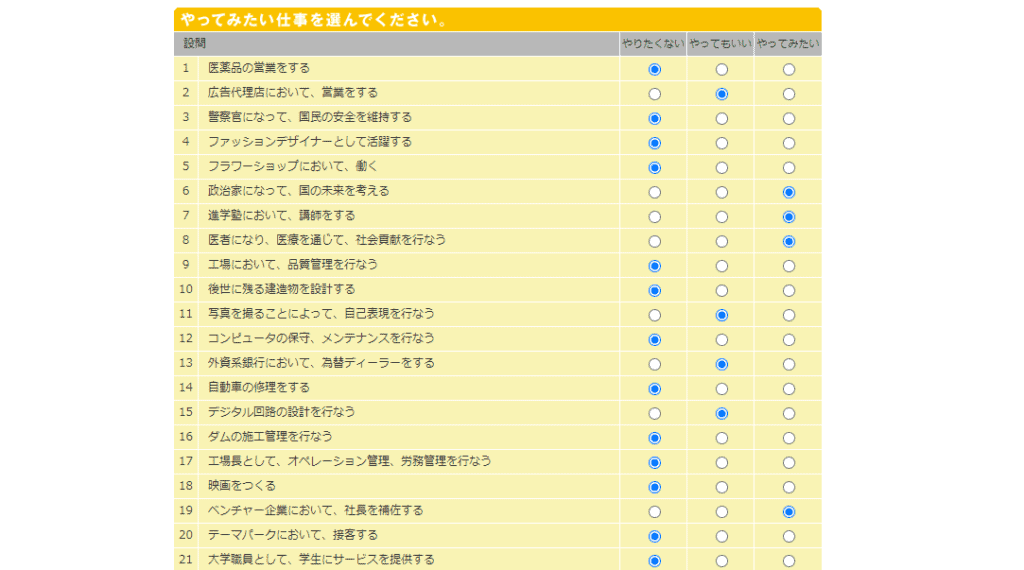Mark やってみたい for question 9 品質管理
Screen dimensions: 1024x570
coord(789,266)
